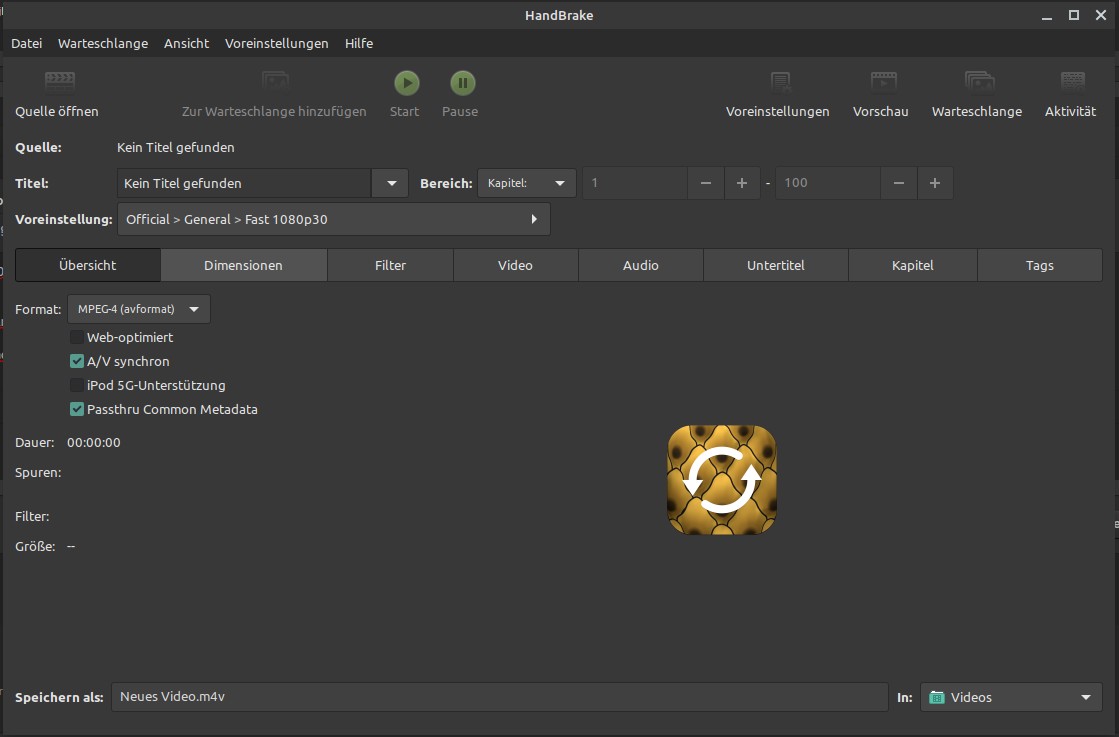The width and height of the screenshot is (1119, 737).
Task: Switch to the Kapitel tab
Action: click(x=912, y=265)
